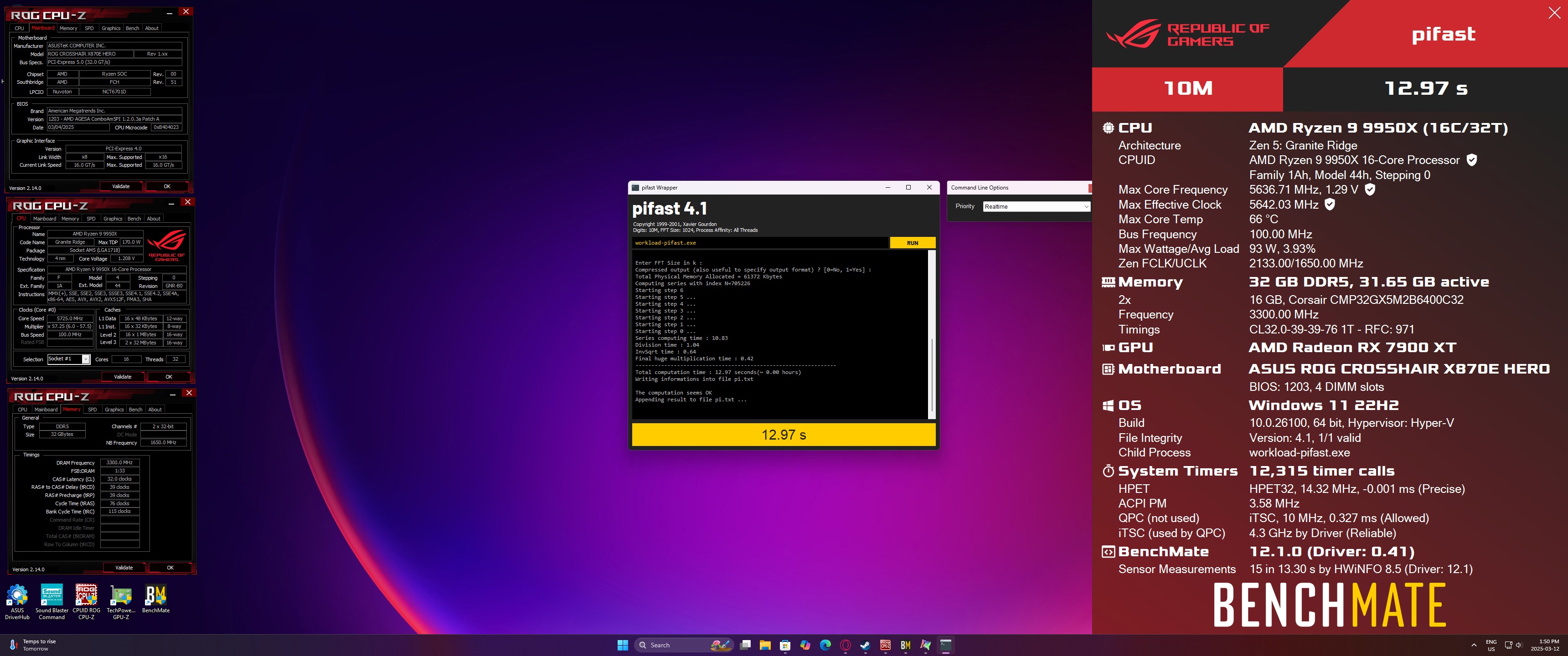
Task: Open Microsoft Store from the taskbar
Action: (785, 645)
